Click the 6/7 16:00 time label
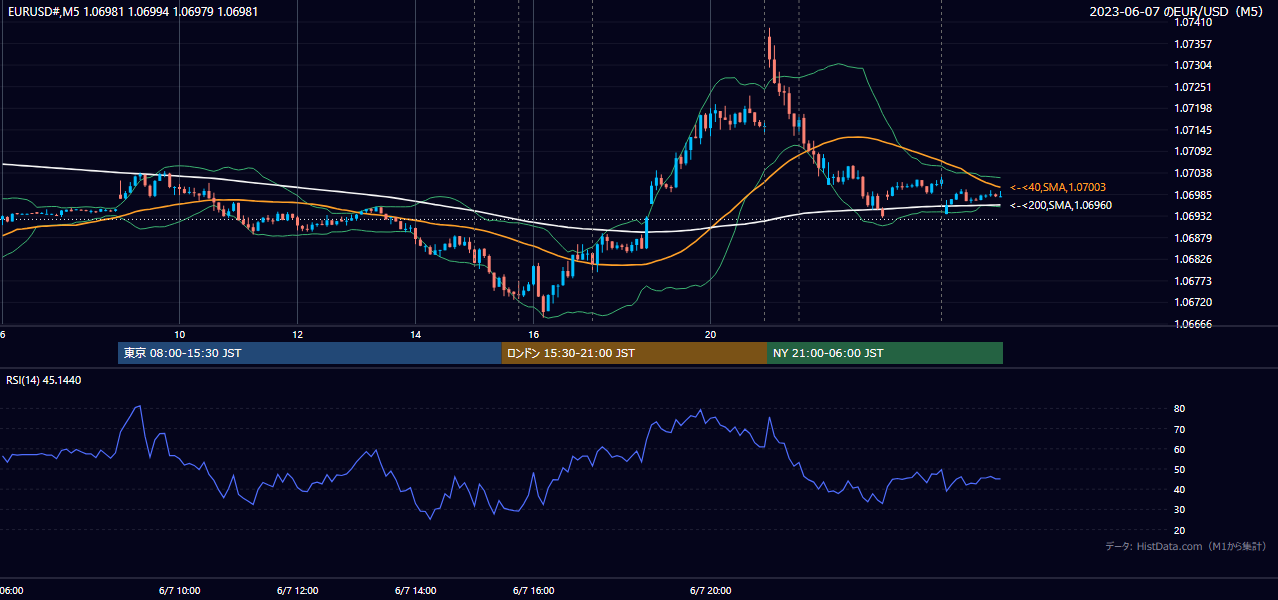The height and width of the screenshot is (600, 1278). (x=534, y=591)
